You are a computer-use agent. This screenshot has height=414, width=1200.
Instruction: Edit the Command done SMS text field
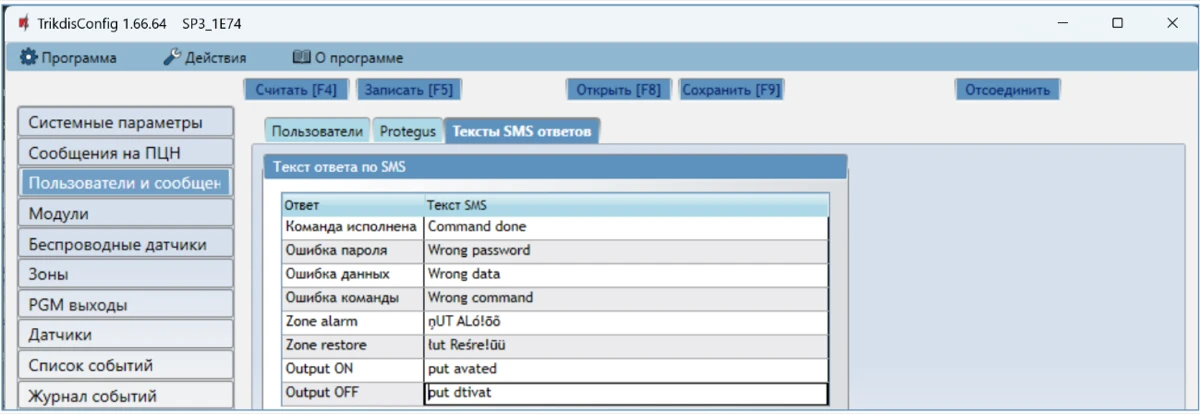[625, 227]
